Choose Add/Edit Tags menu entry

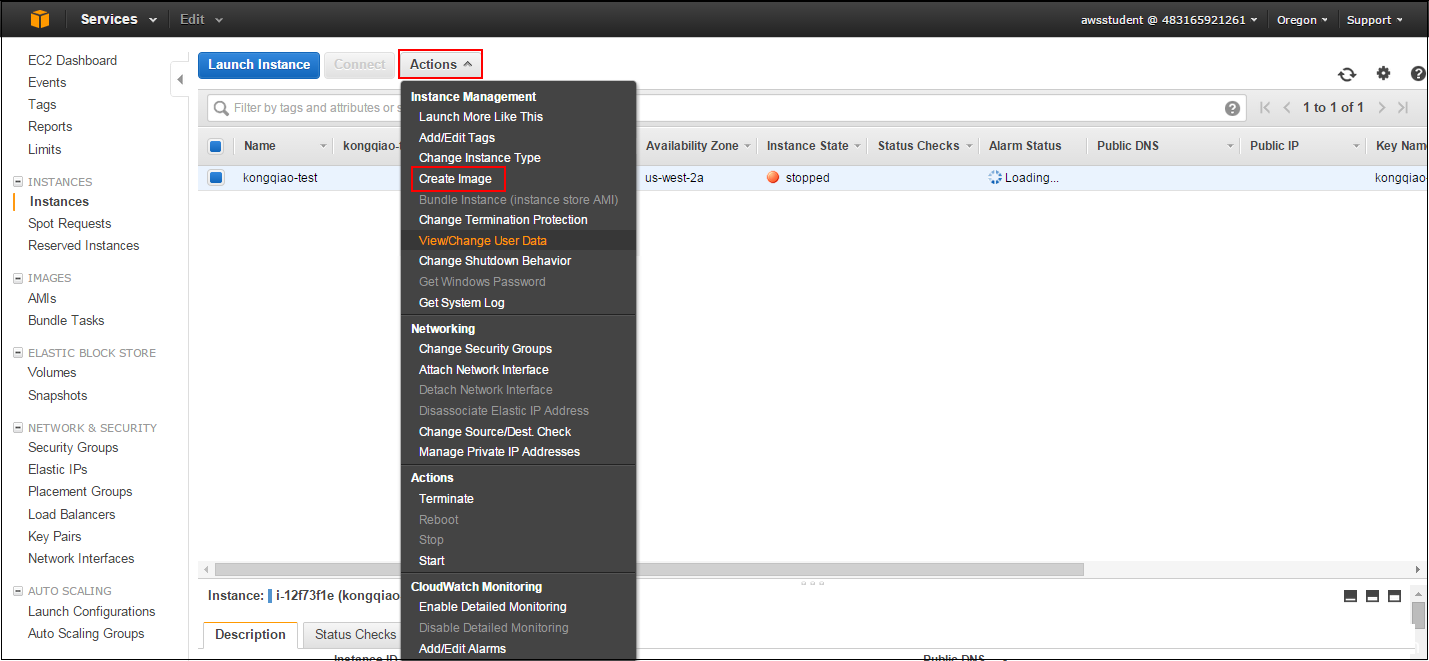pyautogui.click(x=457, y=138)
